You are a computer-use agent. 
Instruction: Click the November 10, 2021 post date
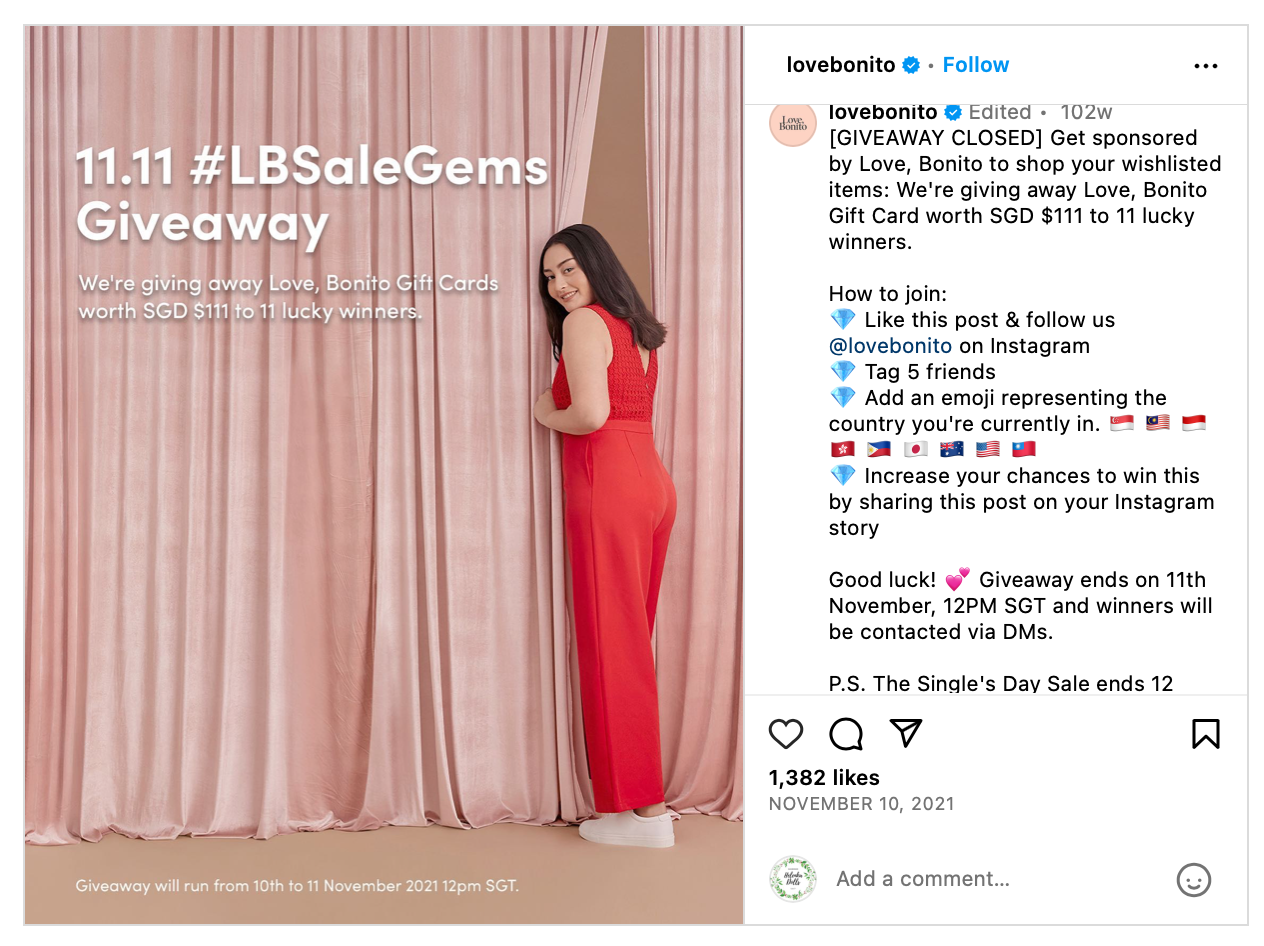[861, 804]
